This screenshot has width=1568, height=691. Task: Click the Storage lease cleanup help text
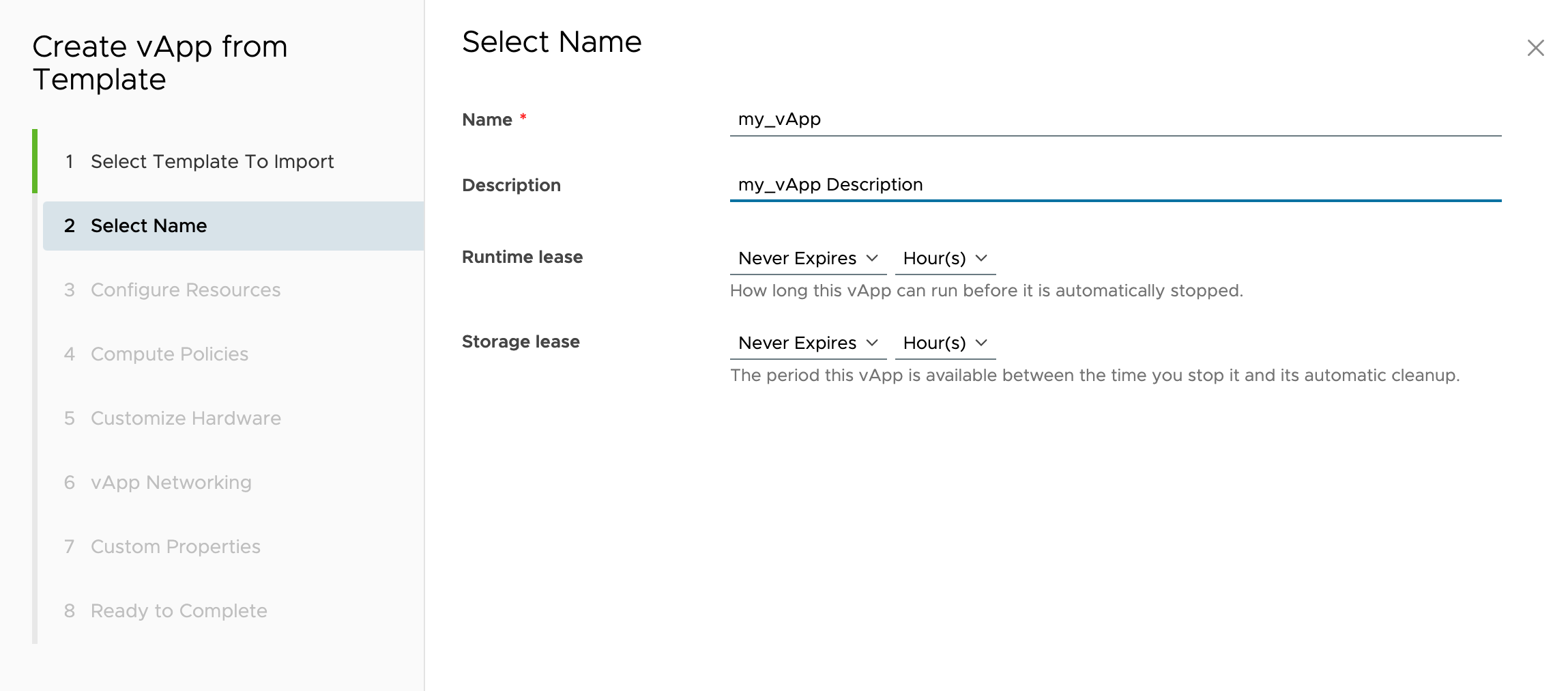point(1094,376)
